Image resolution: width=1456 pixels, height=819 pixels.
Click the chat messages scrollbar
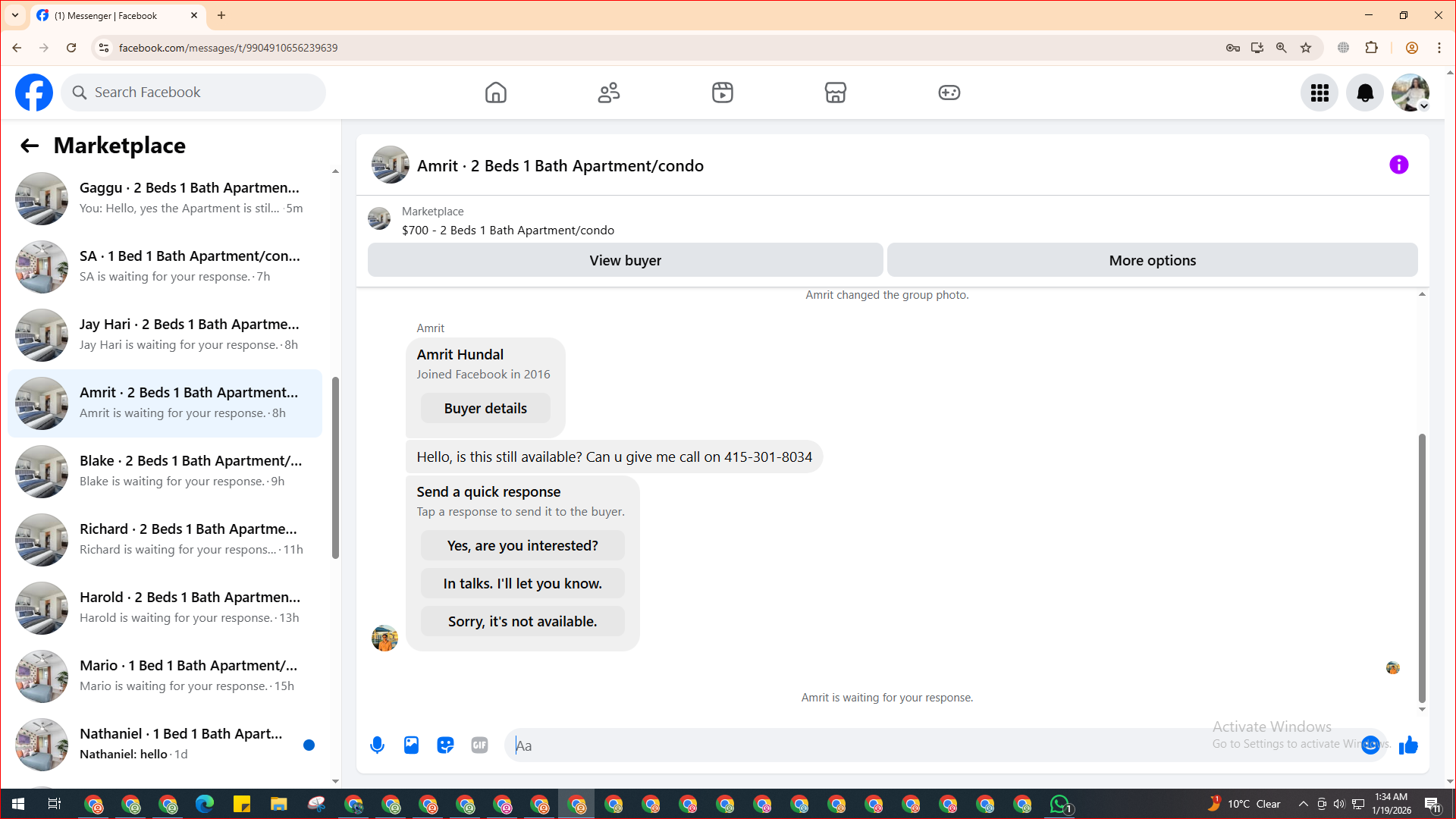click(1422, 568)
